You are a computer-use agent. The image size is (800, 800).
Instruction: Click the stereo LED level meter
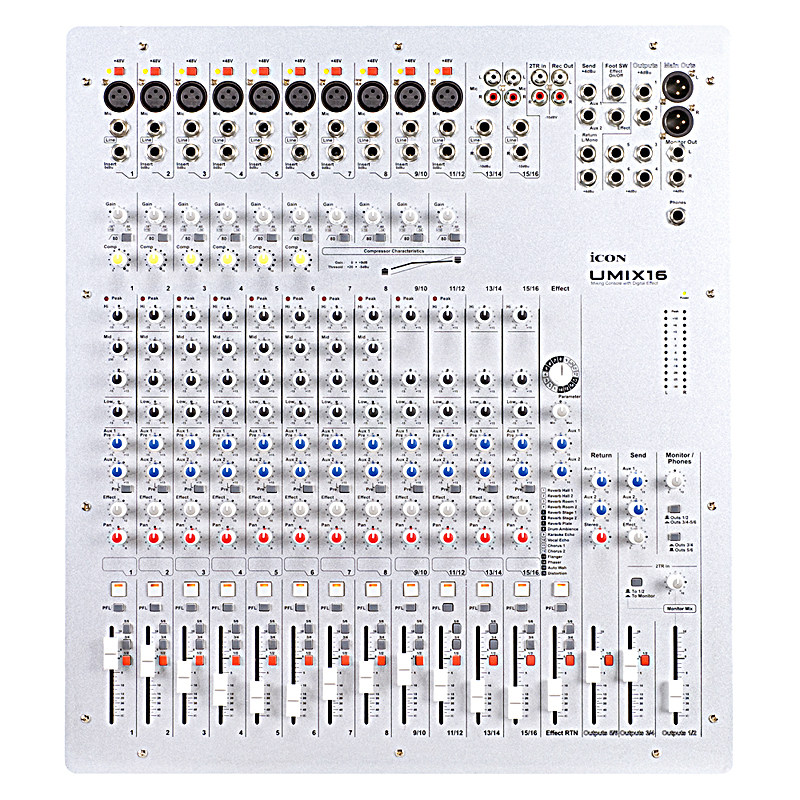(x=675, y=351)
